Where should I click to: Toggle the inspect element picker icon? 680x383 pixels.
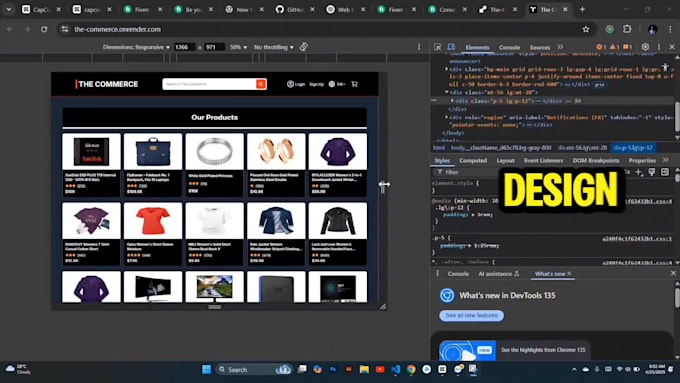[x=438, y=47]
